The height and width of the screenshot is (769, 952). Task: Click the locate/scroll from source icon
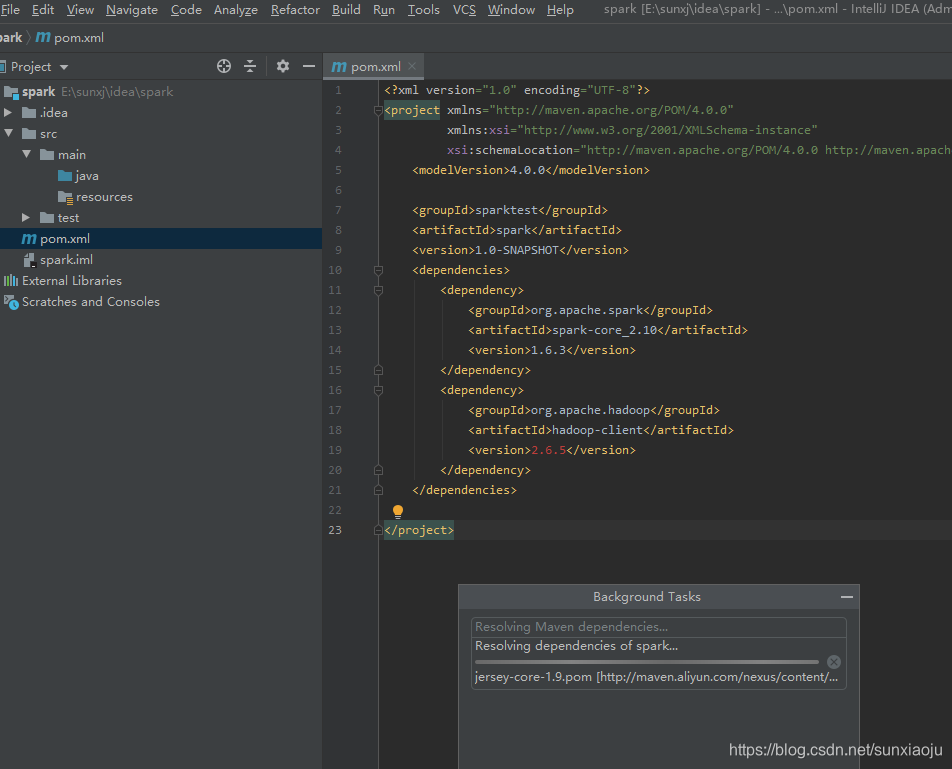point(224,66)
